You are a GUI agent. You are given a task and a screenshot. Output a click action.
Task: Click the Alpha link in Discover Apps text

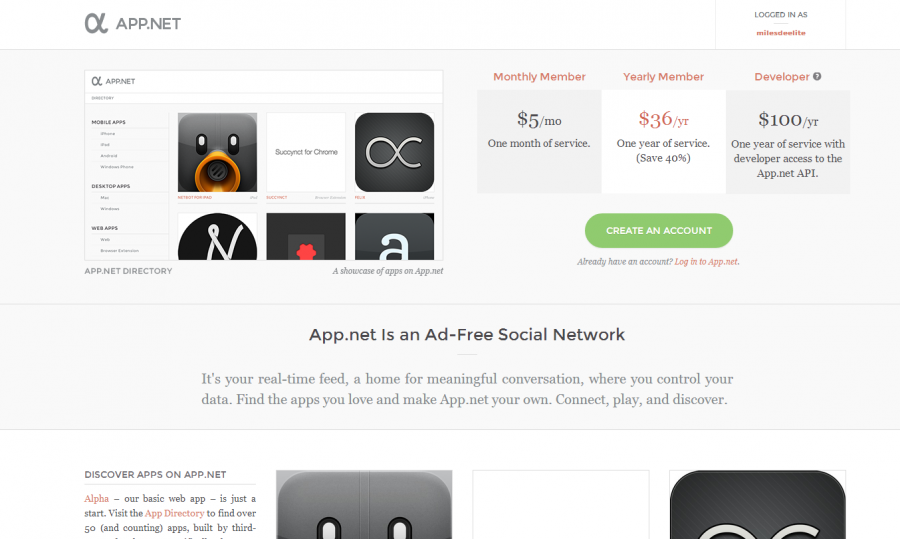pos(96,498)
